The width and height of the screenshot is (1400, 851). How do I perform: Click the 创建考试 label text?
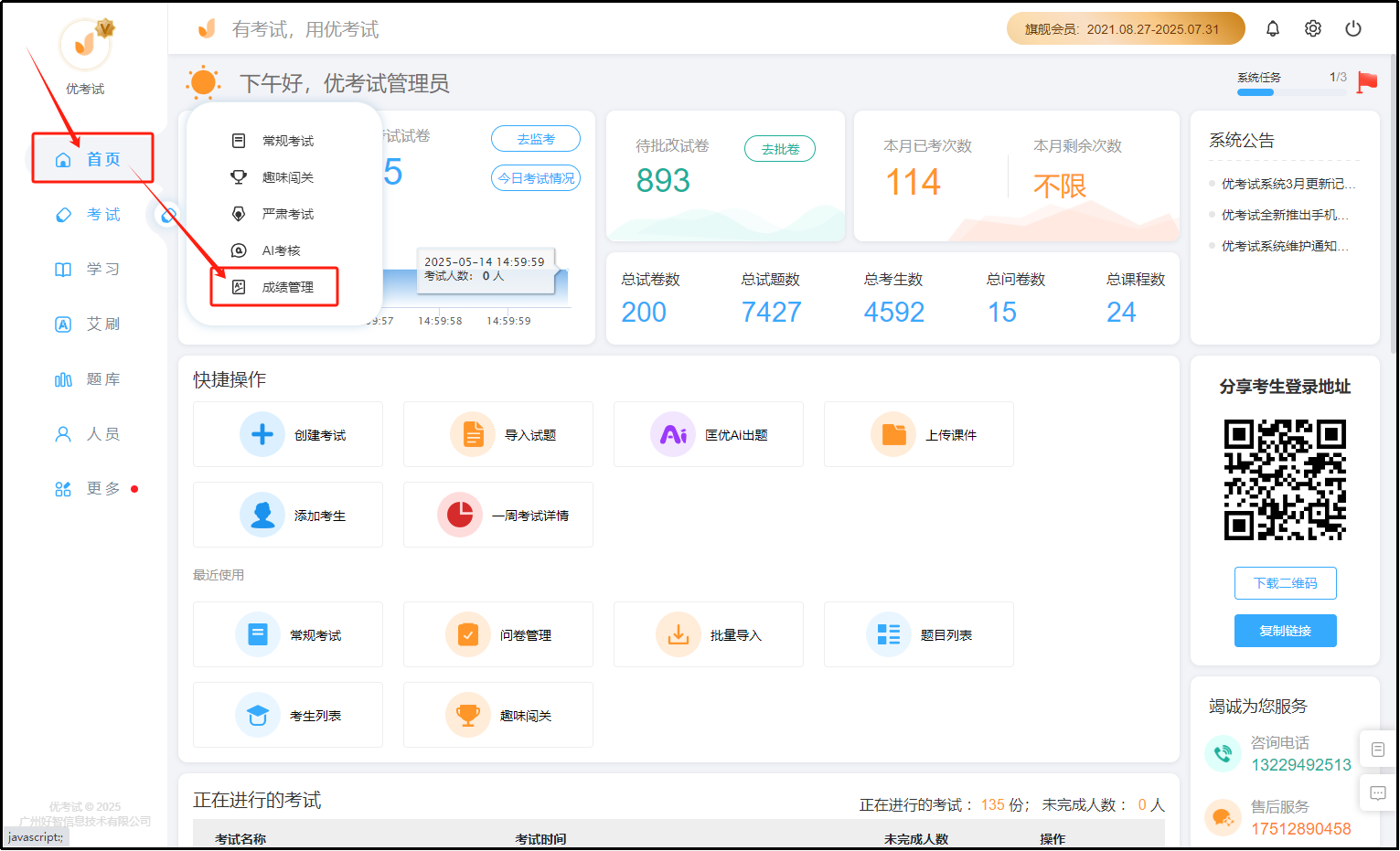320,435
